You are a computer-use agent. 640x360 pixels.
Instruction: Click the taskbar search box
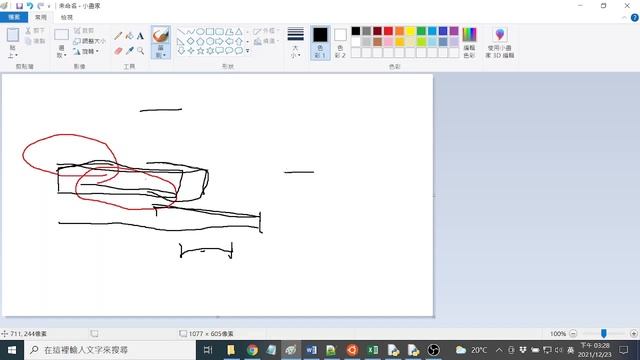(110, 350)
